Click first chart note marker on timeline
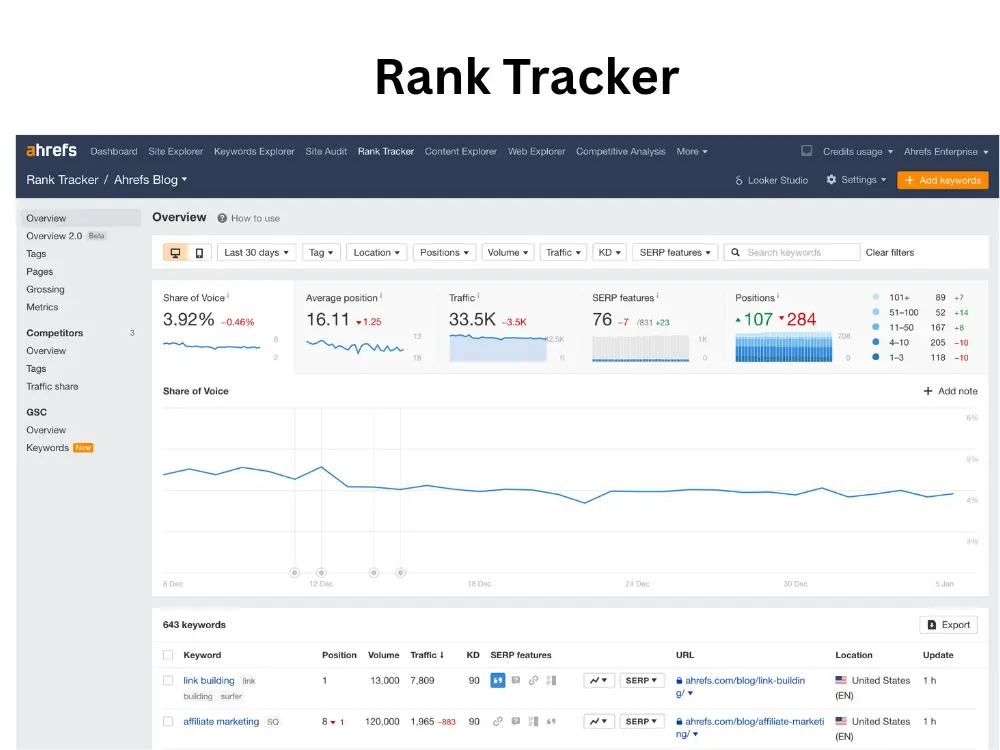 tap(295, 573)
